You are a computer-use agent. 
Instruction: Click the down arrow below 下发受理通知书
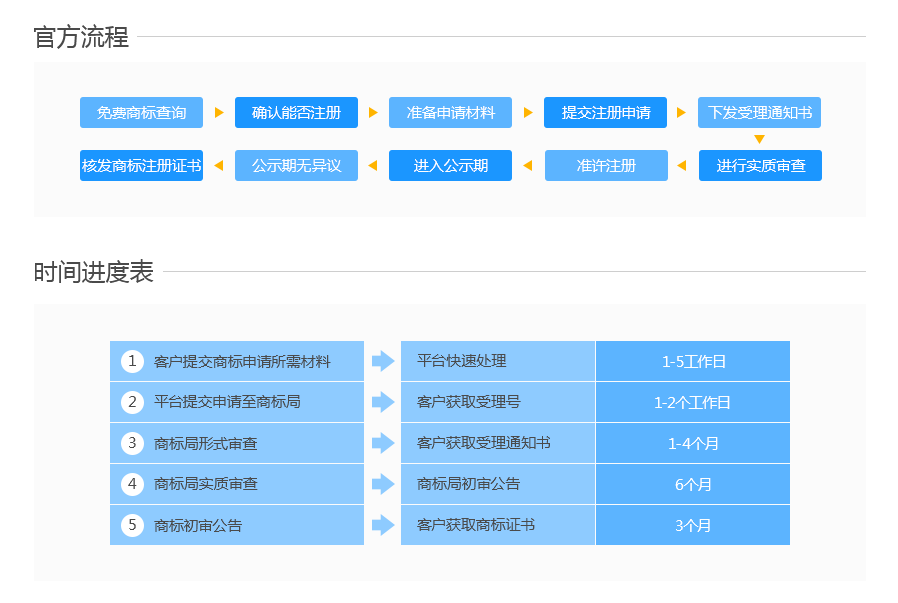pyautogui.click(x=759, y=140)
